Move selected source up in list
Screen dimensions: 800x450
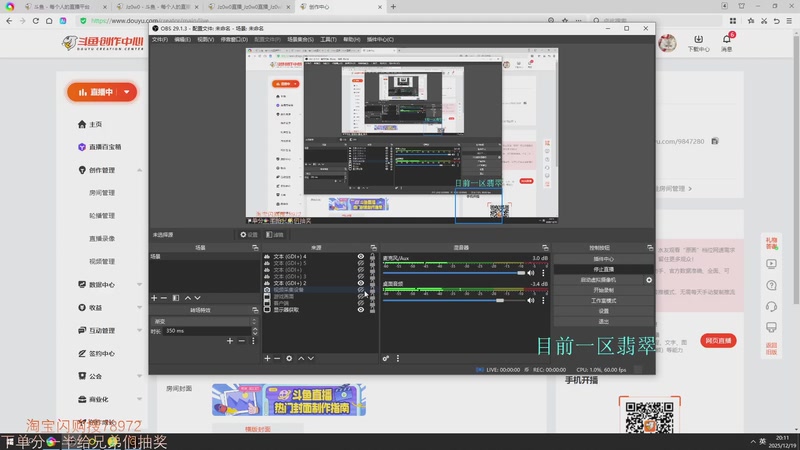pyautogui.click(x=301, y=359)
